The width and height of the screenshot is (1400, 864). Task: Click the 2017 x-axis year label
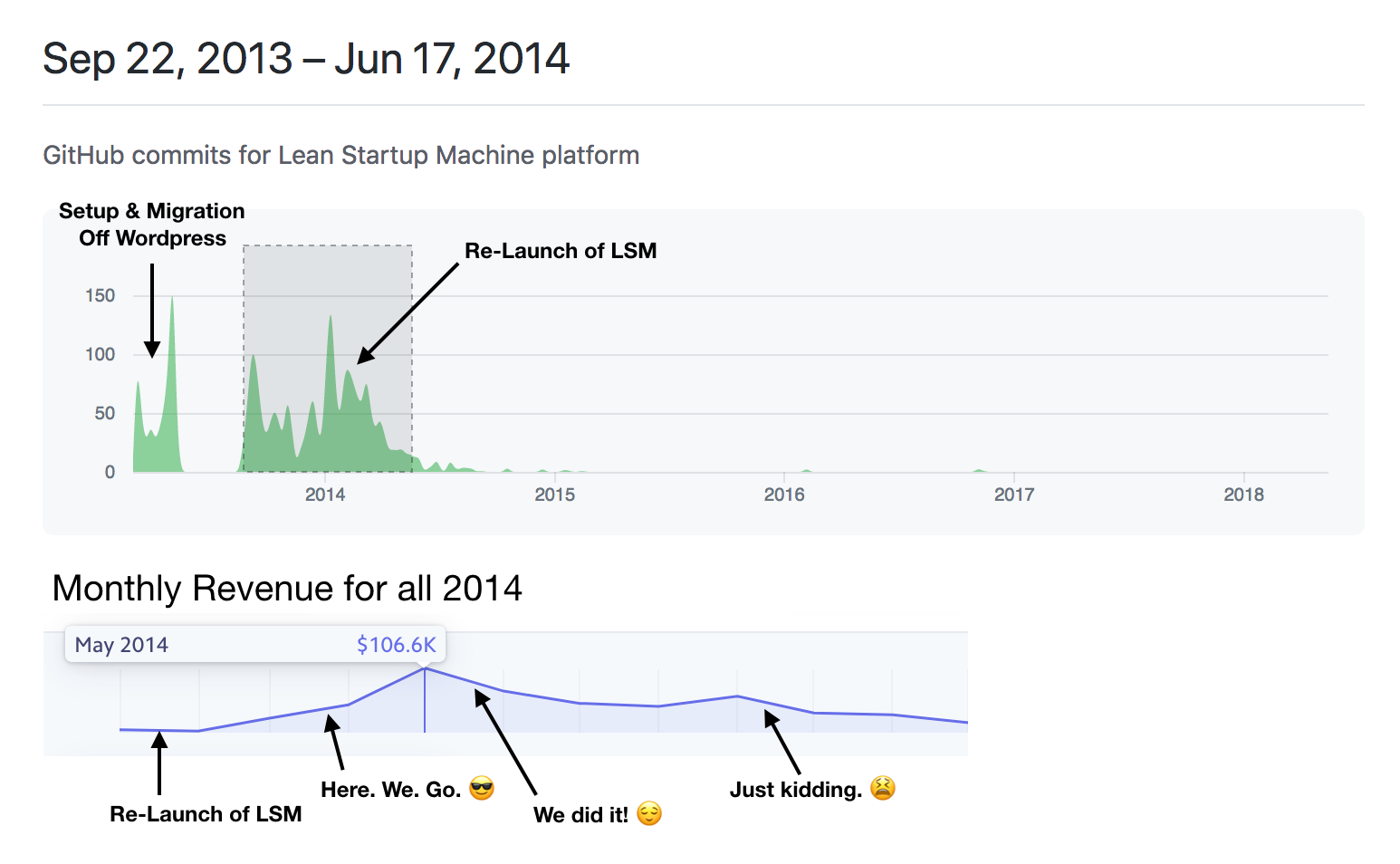1013,494
